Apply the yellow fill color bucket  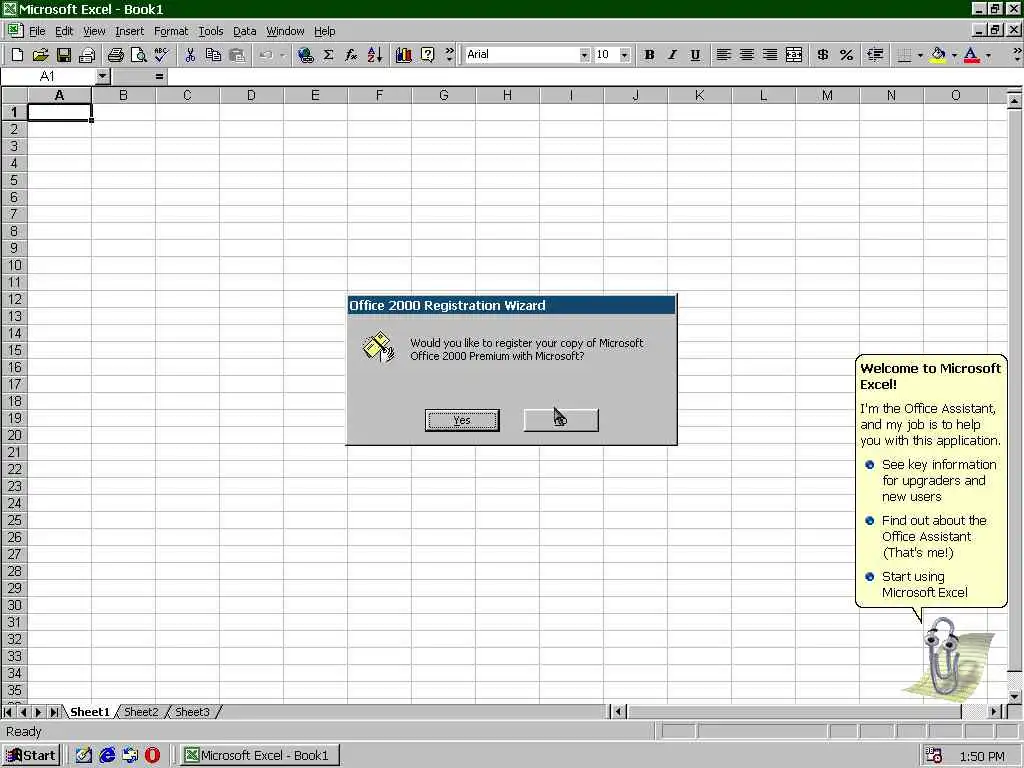click(x=938, y=56)
